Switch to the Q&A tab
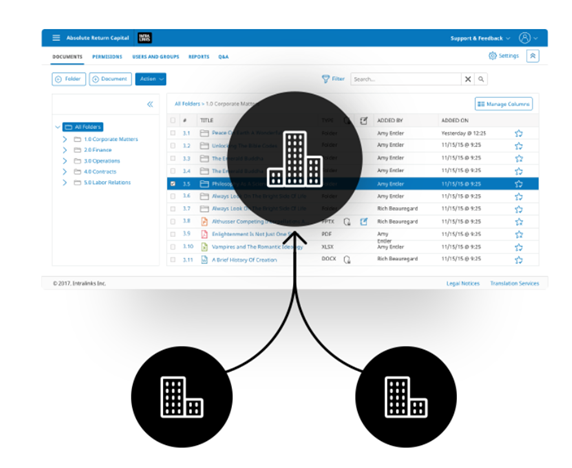The width and height of the screenshot is (572, 468). coord(223,57)
